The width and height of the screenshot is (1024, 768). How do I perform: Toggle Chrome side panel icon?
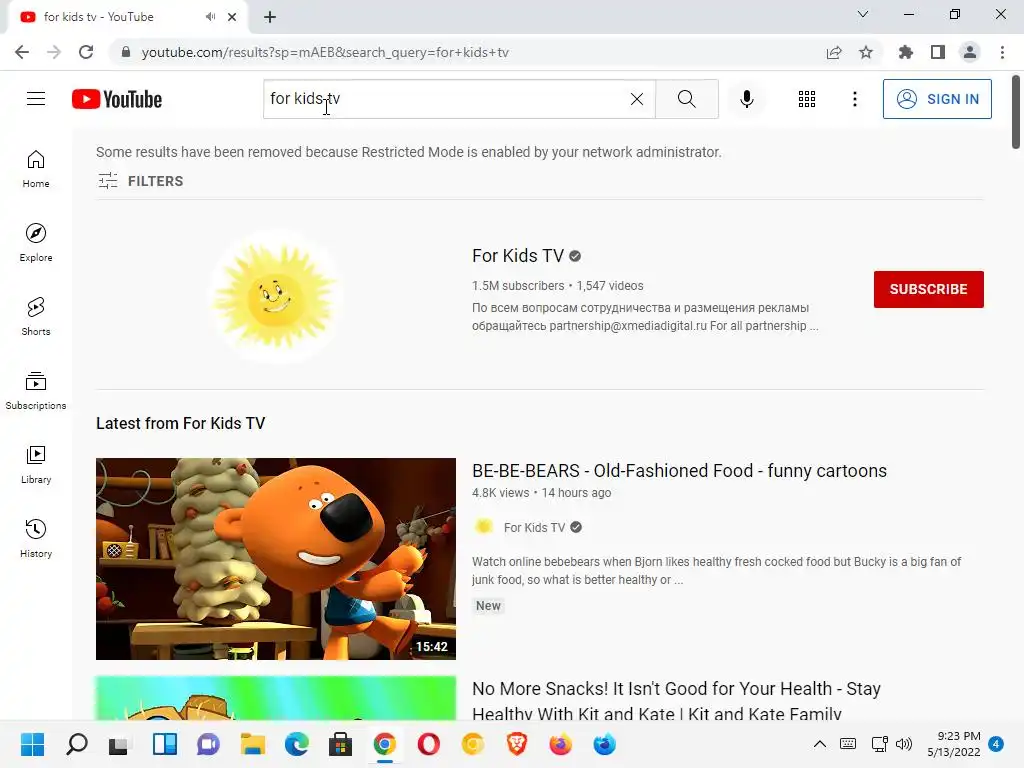coord(938,52)
